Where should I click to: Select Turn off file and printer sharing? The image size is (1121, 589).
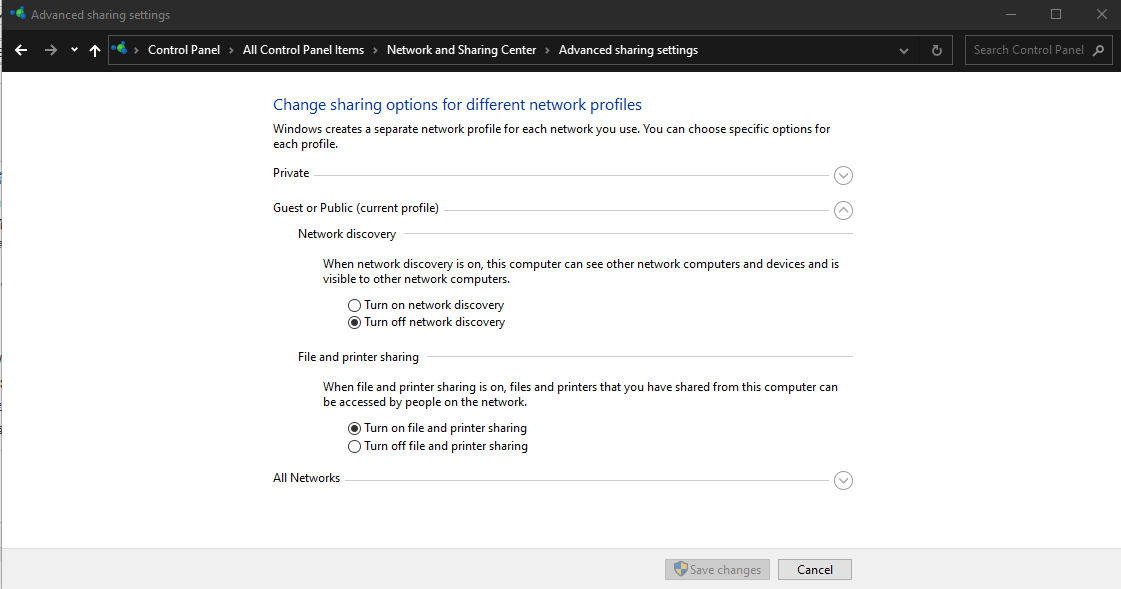click(354, 446)
